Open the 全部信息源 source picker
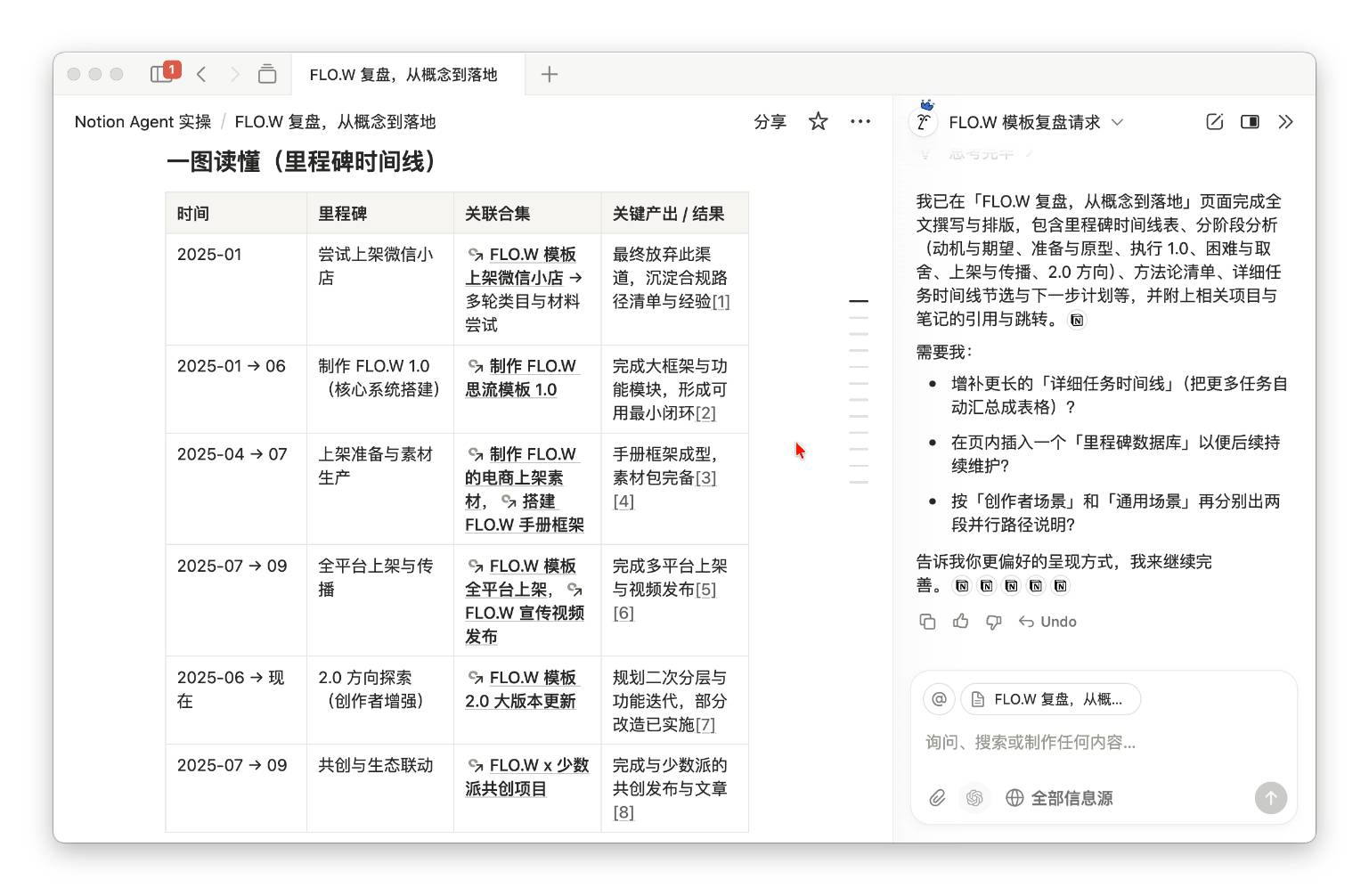 click(x=1059, y=798)
